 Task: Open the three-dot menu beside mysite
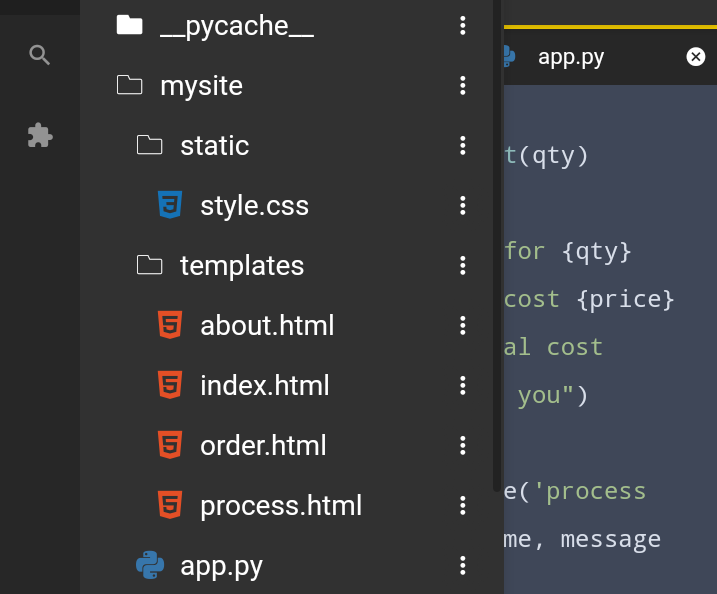pyautogui.click(x=462, y=86)
